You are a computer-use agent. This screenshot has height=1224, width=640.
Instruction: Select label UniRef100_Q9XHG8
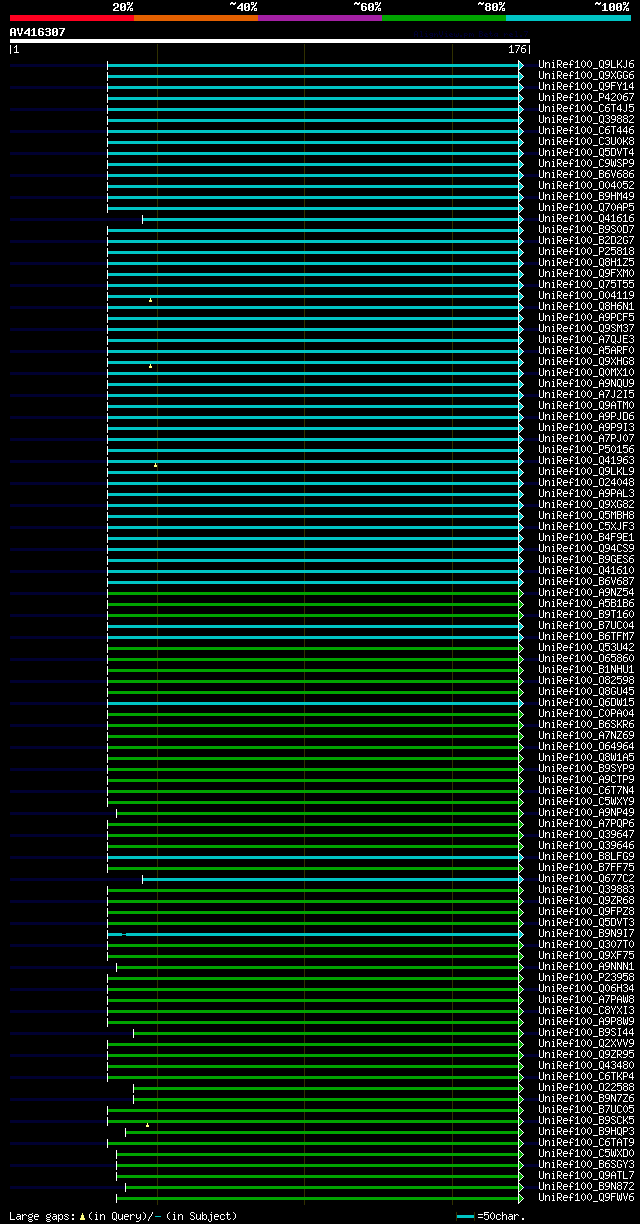tap(586, 361)
